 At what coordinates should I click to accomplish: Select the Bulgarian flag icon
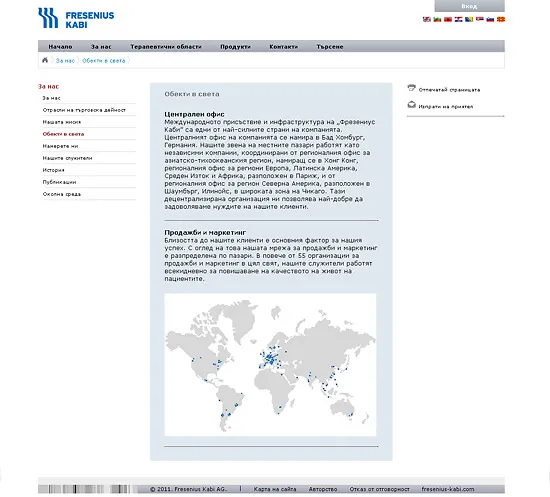coord(437,19)
